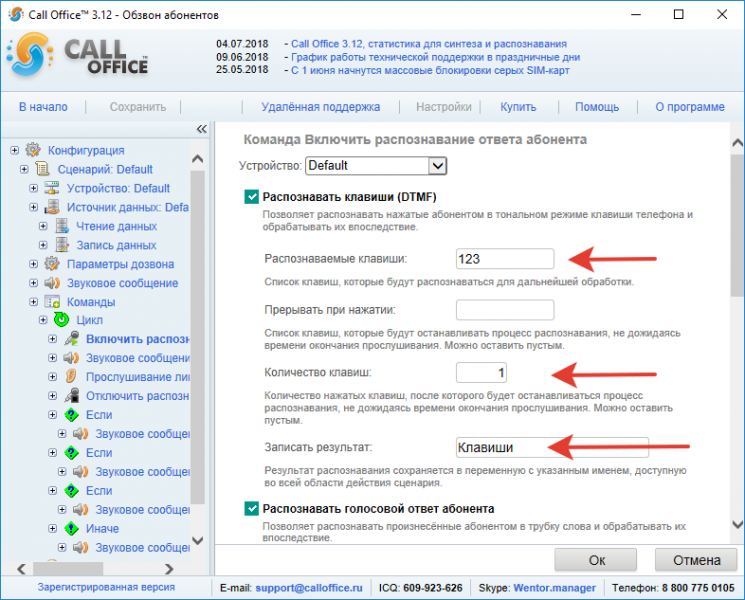The height and width of the screenshot is (600, 745).
Task: Click the Чтение данных icon
Action: pos(61,226)
